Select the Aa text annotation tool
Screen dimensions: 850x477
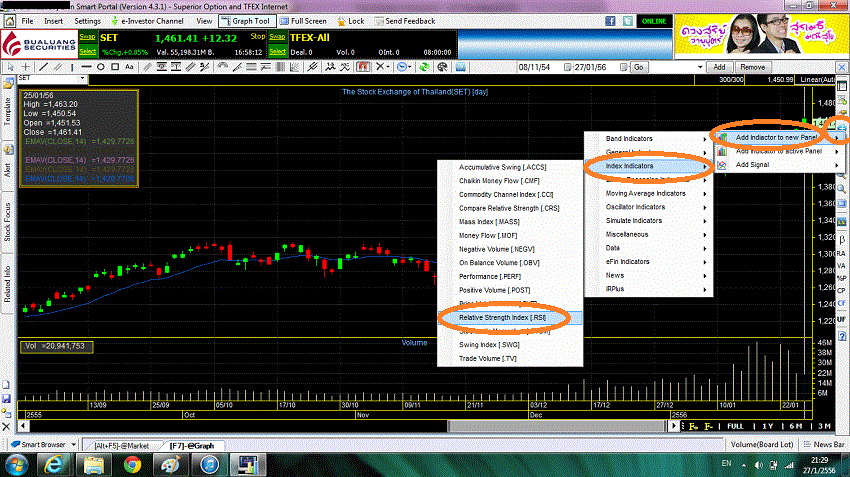tap(129, 67)
